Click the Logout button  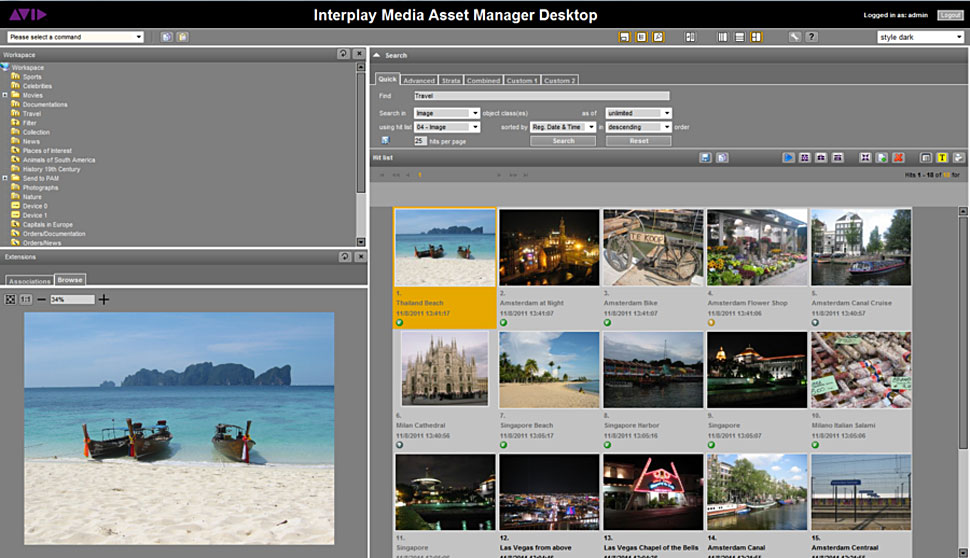coord(950,16)
